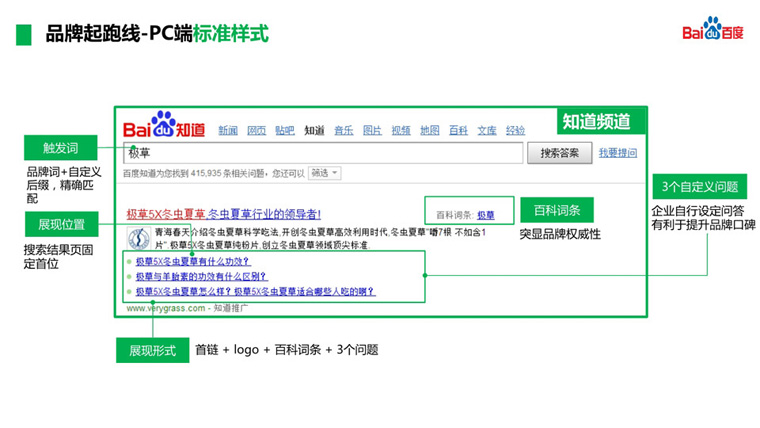
Task: Open the 地图 tab
Action: click(429, 130)
